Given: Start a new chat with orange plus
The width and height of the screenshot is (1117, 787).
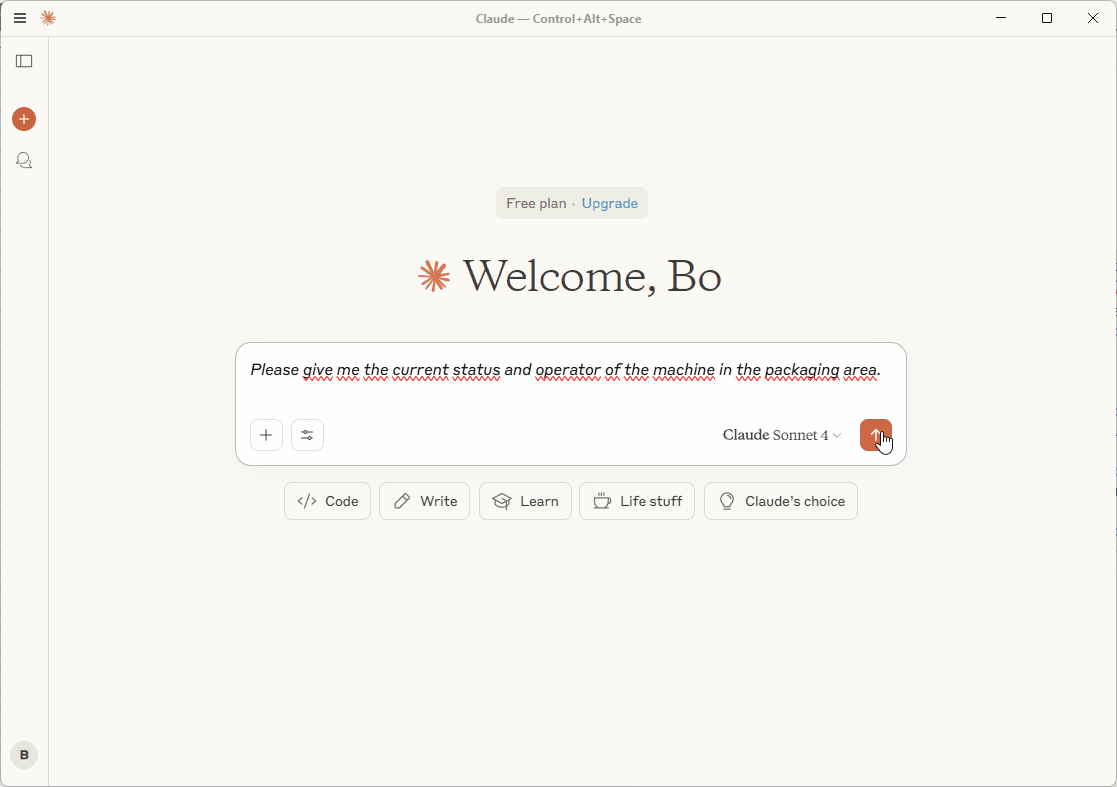Looking at the screenshot, I should click(24, 119).
